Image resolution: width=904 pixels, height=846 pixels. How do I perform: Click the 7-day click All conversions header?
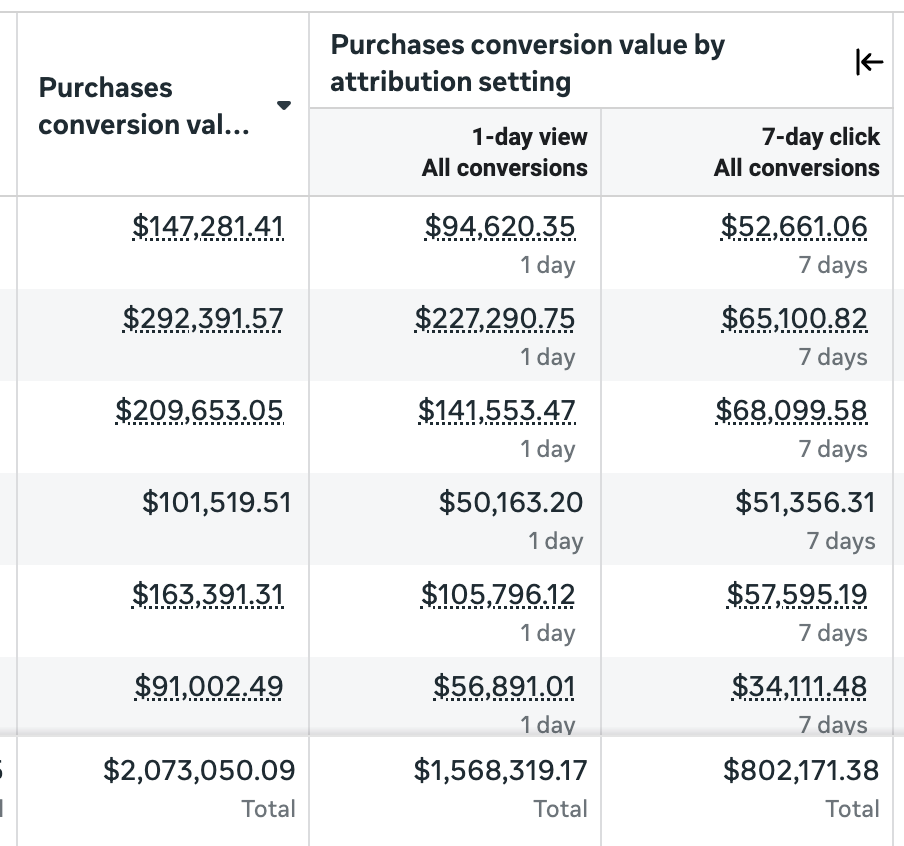[796, 152]
